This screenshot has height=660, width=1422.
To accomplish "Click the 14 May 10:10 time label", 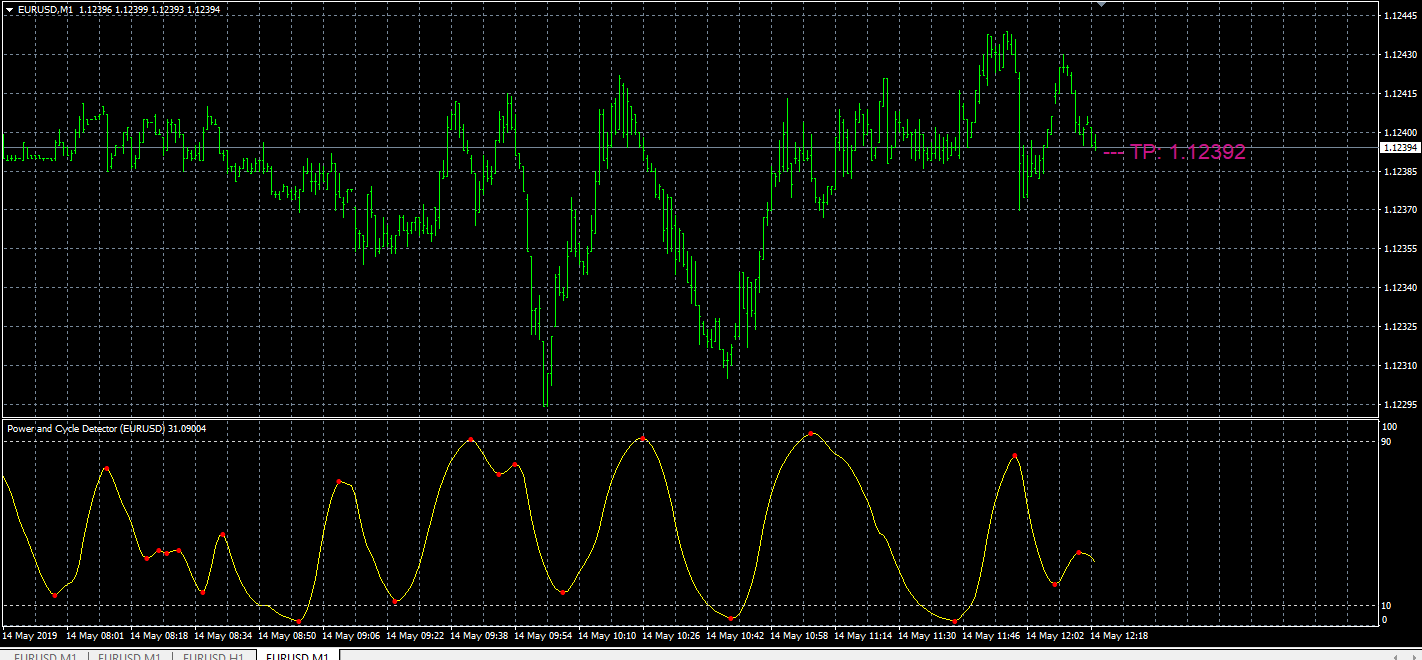I will pyautogui.click(x=607, y=636).
